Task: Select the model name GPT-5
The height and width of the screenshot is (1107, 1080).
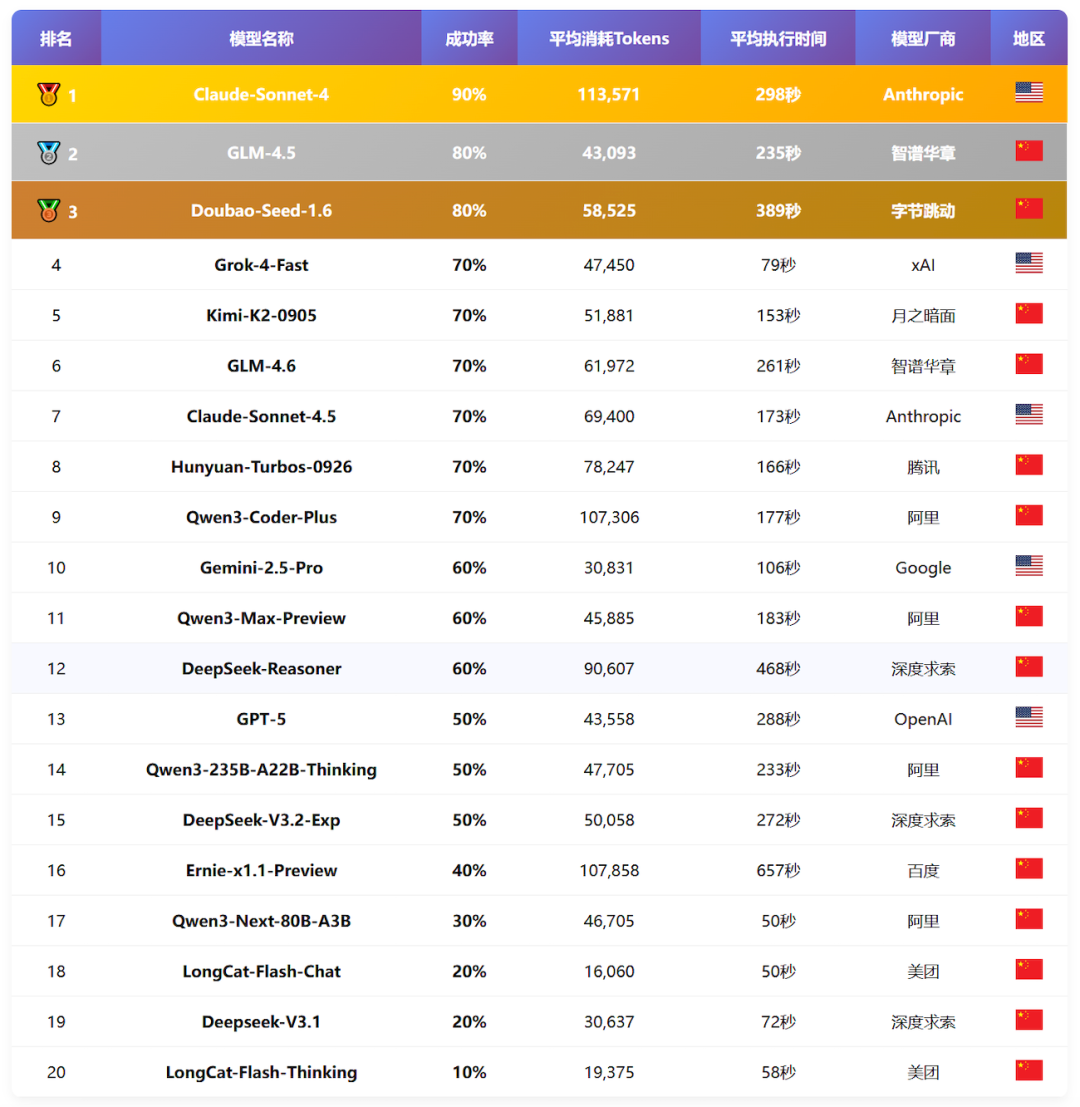Action: point(261,719)
